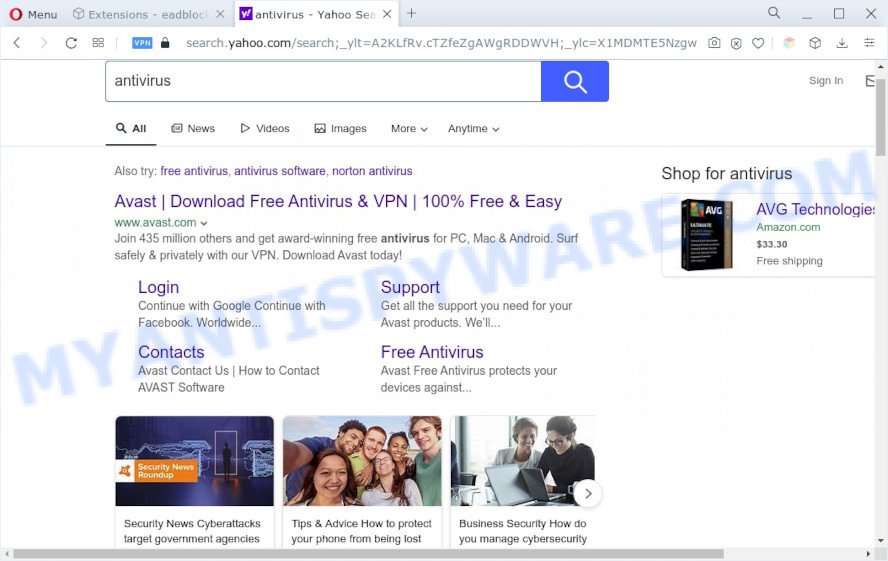
Task: Close the Extensions tab
Action: point(220,14)
